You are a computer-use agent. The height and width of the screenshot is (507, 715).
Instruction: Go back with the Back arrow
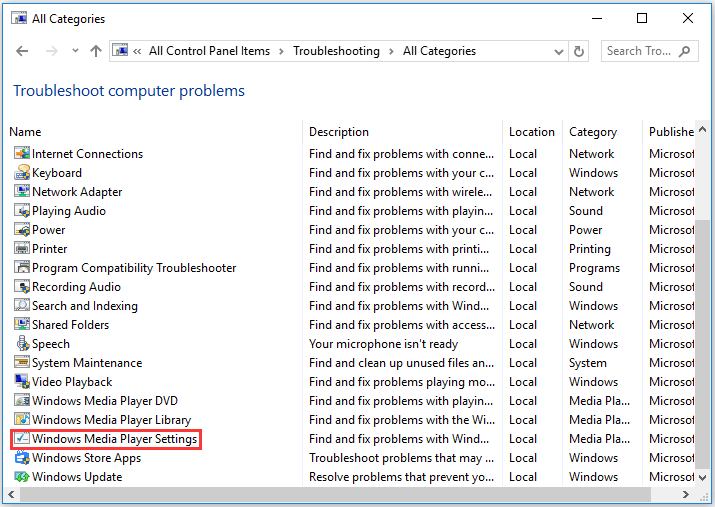22,51
